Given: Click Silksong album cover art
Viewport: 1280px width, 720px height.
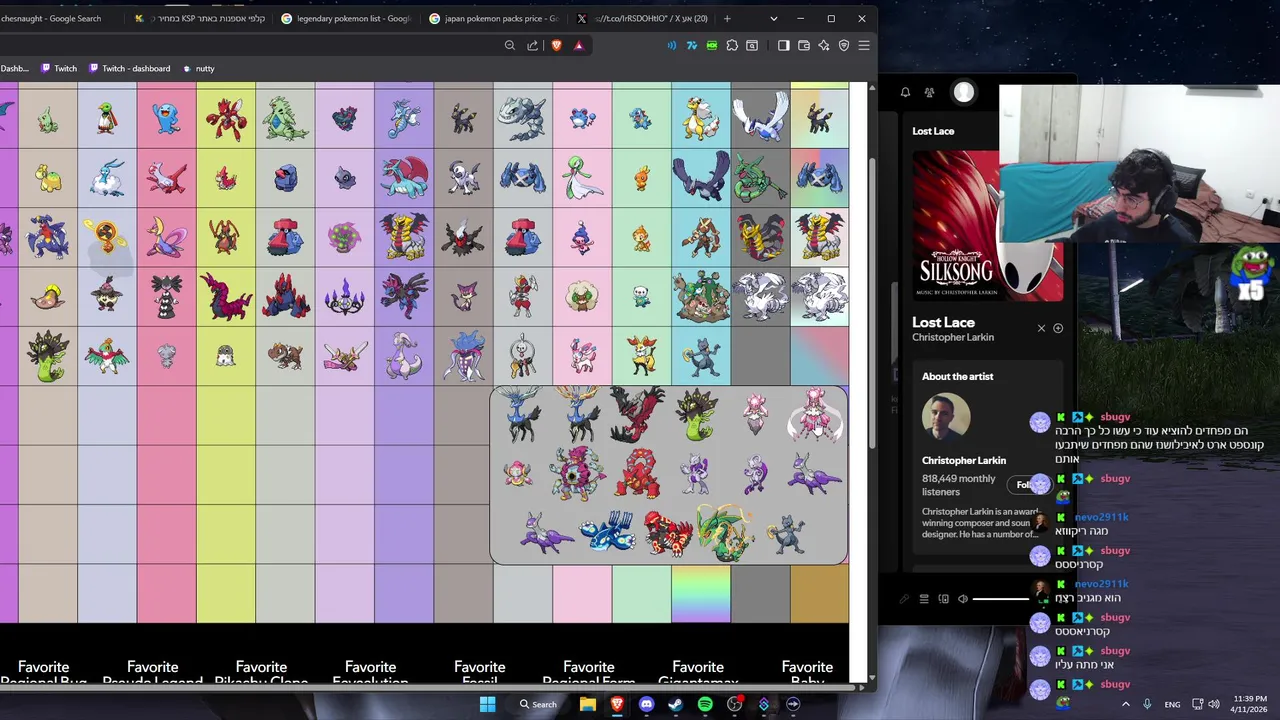Looking at the screenshot, I should coord(987,225).
